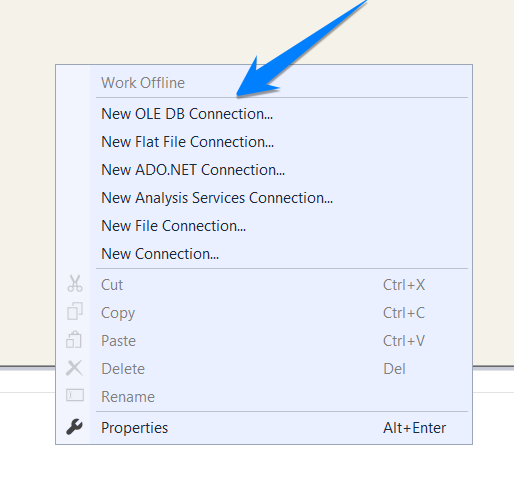
Task: Open New ADO.NET Connection dialog
Action: point(193,170)
